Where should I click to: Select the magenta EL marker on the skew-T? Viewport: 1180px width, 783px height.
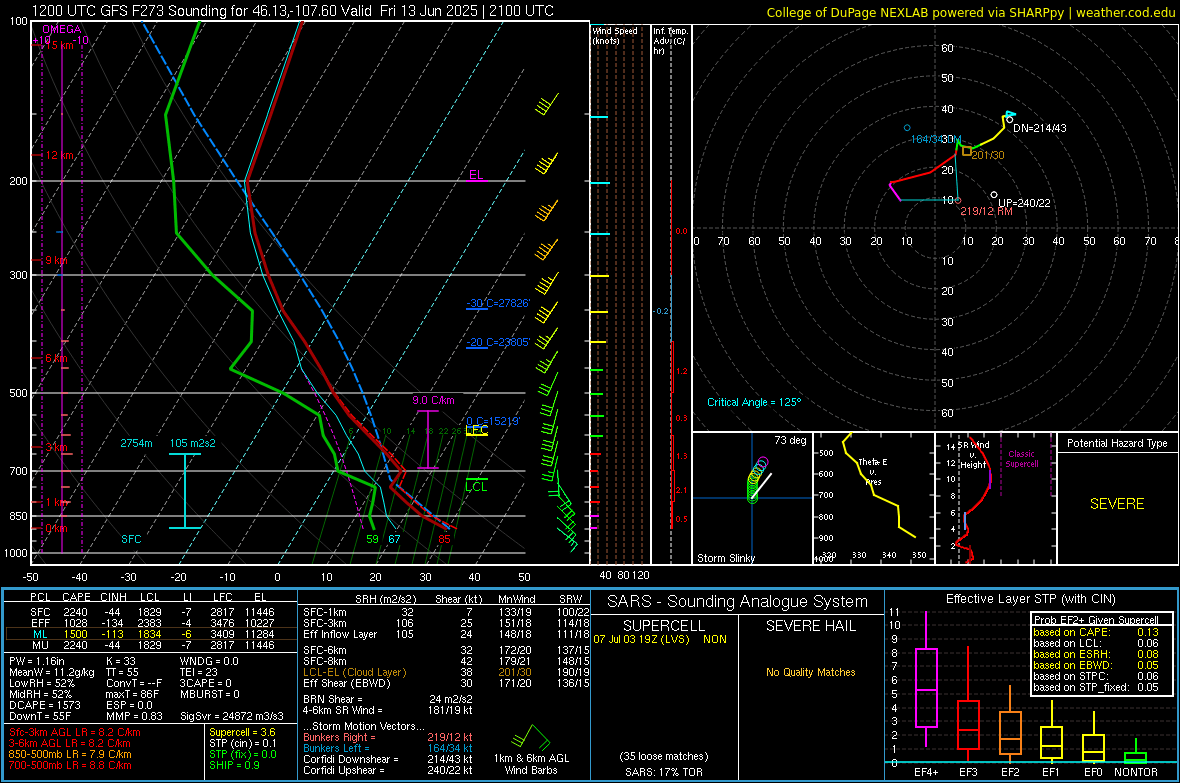click(476, 175)
